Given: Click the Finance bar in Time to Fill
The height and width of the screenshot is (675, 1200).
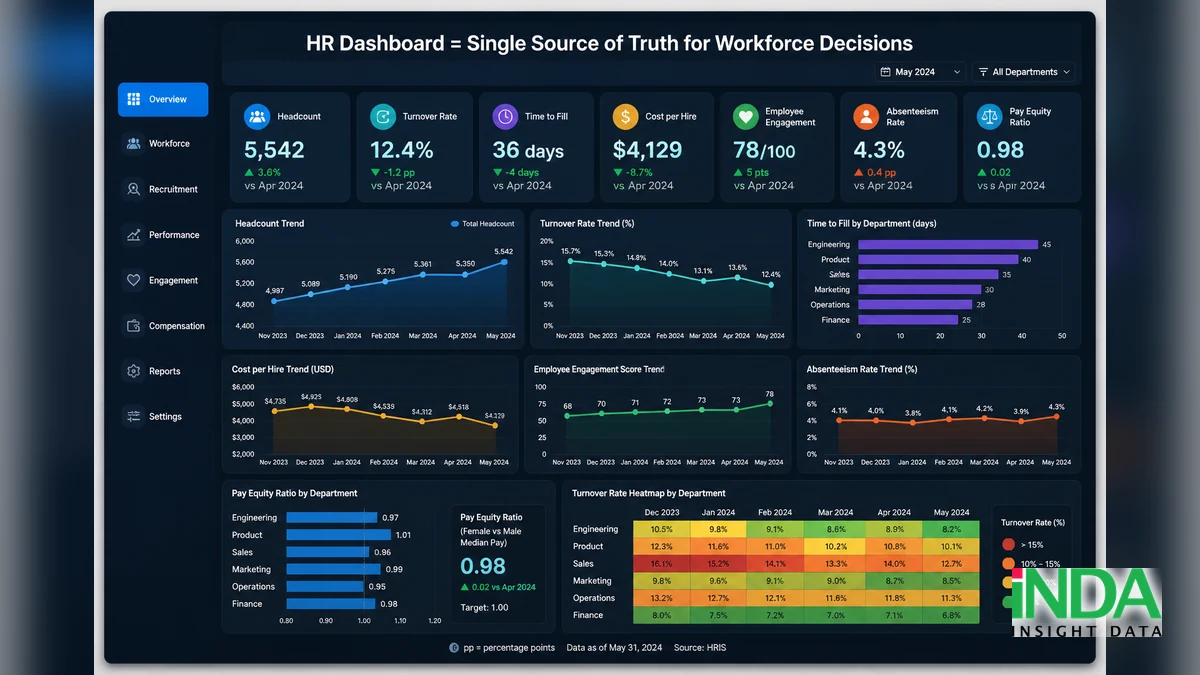Looking at the screenshot, I should point(908,320).
